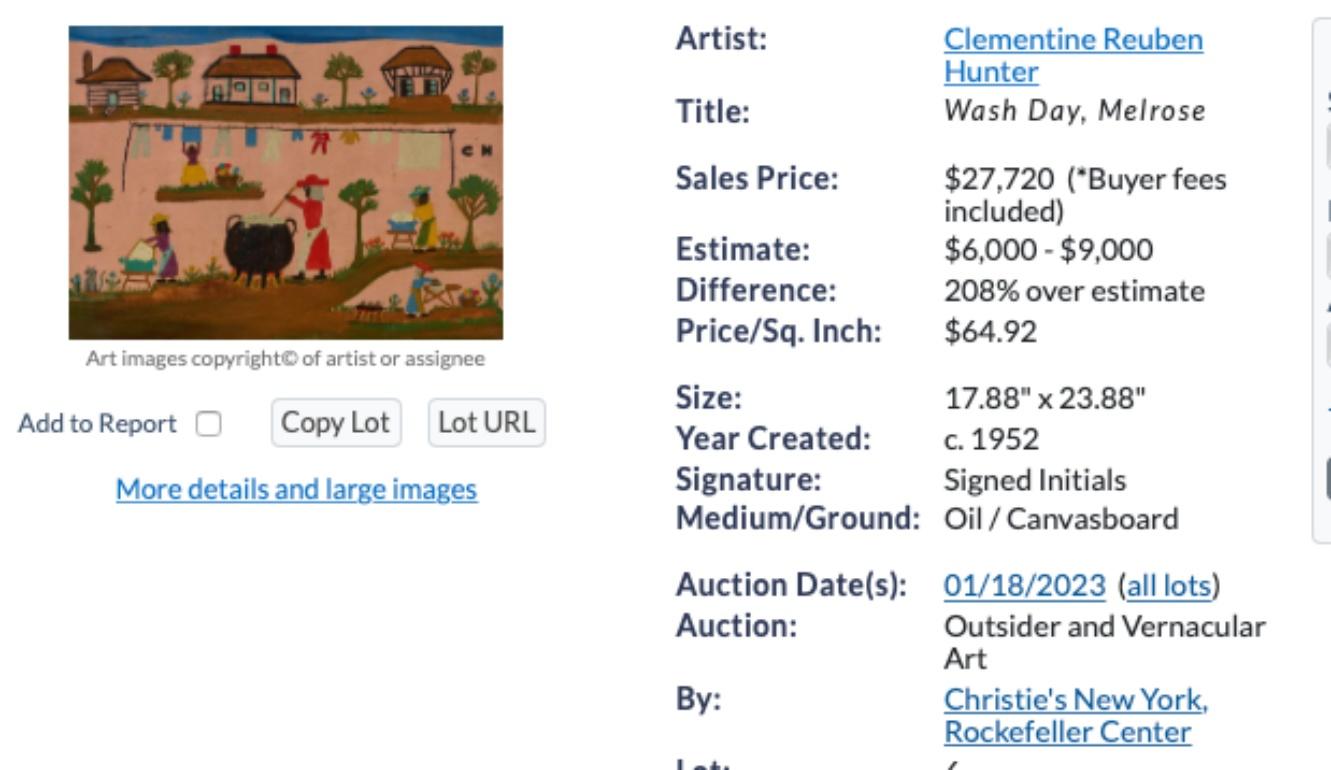Click the c. 1952 year created value
The width and height of the screenshot is (1331, 770).
point(982,439)
